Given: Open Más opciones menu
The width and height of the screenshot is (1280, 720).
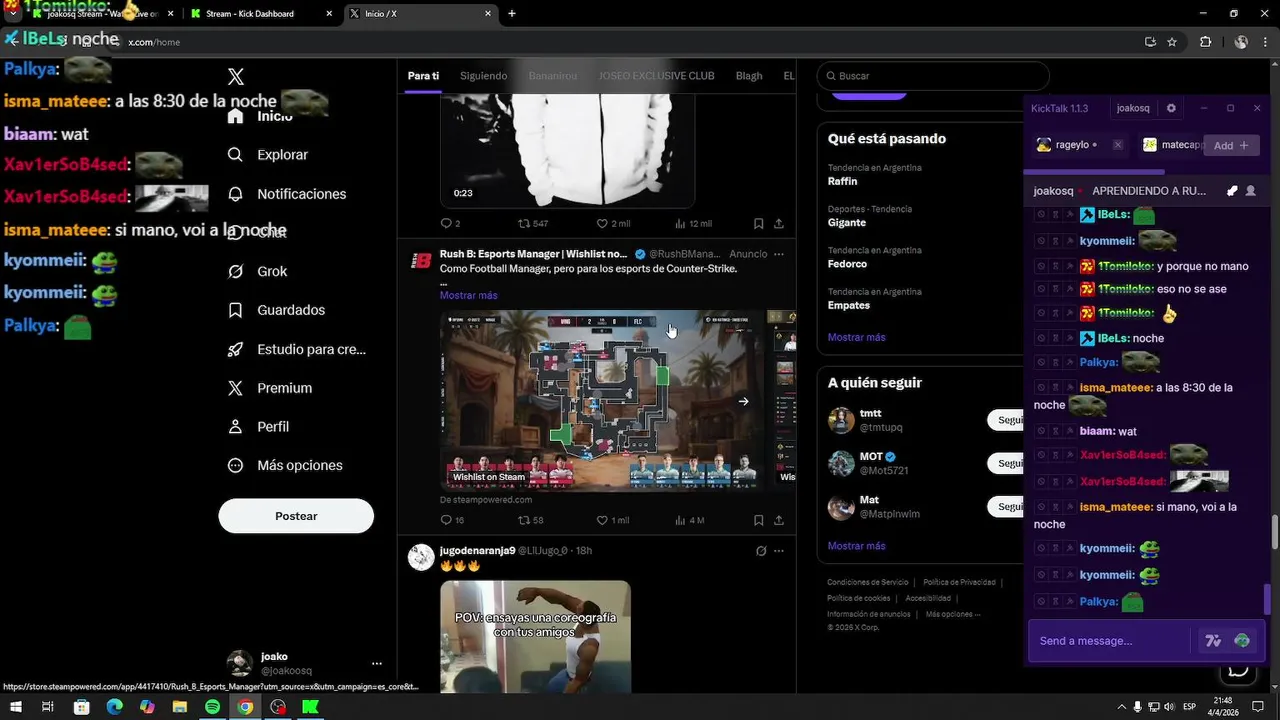Looking at the screenshot, I should pos(285,465).
